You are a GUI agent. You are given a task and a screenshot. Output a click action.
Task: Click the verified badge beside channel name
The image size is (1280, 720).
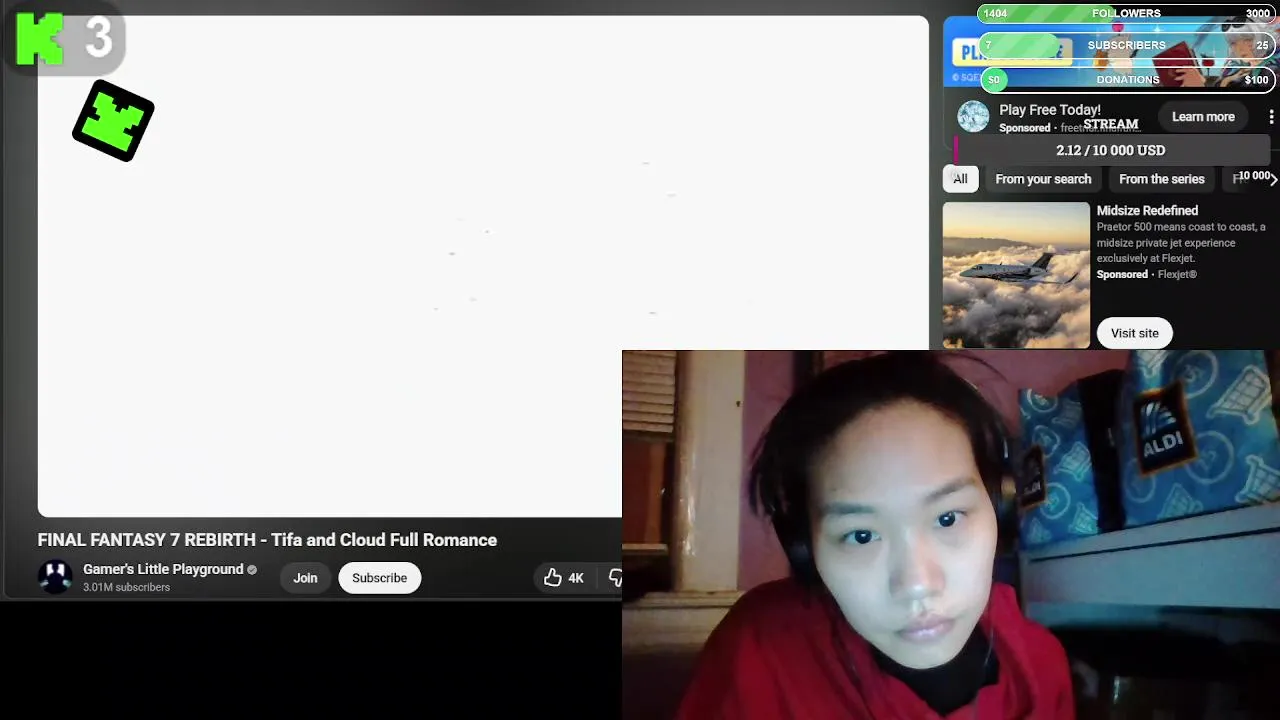[x=252, y=570]
